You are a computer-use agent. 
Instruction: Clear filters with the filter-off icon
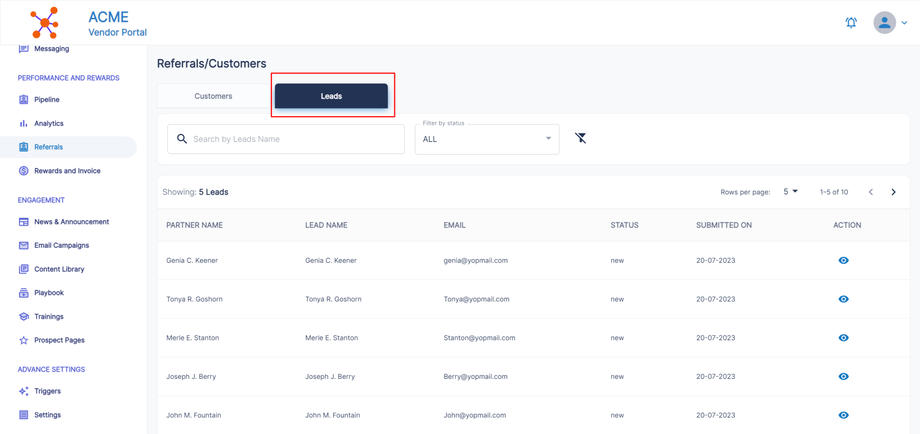tap(580, 138)
